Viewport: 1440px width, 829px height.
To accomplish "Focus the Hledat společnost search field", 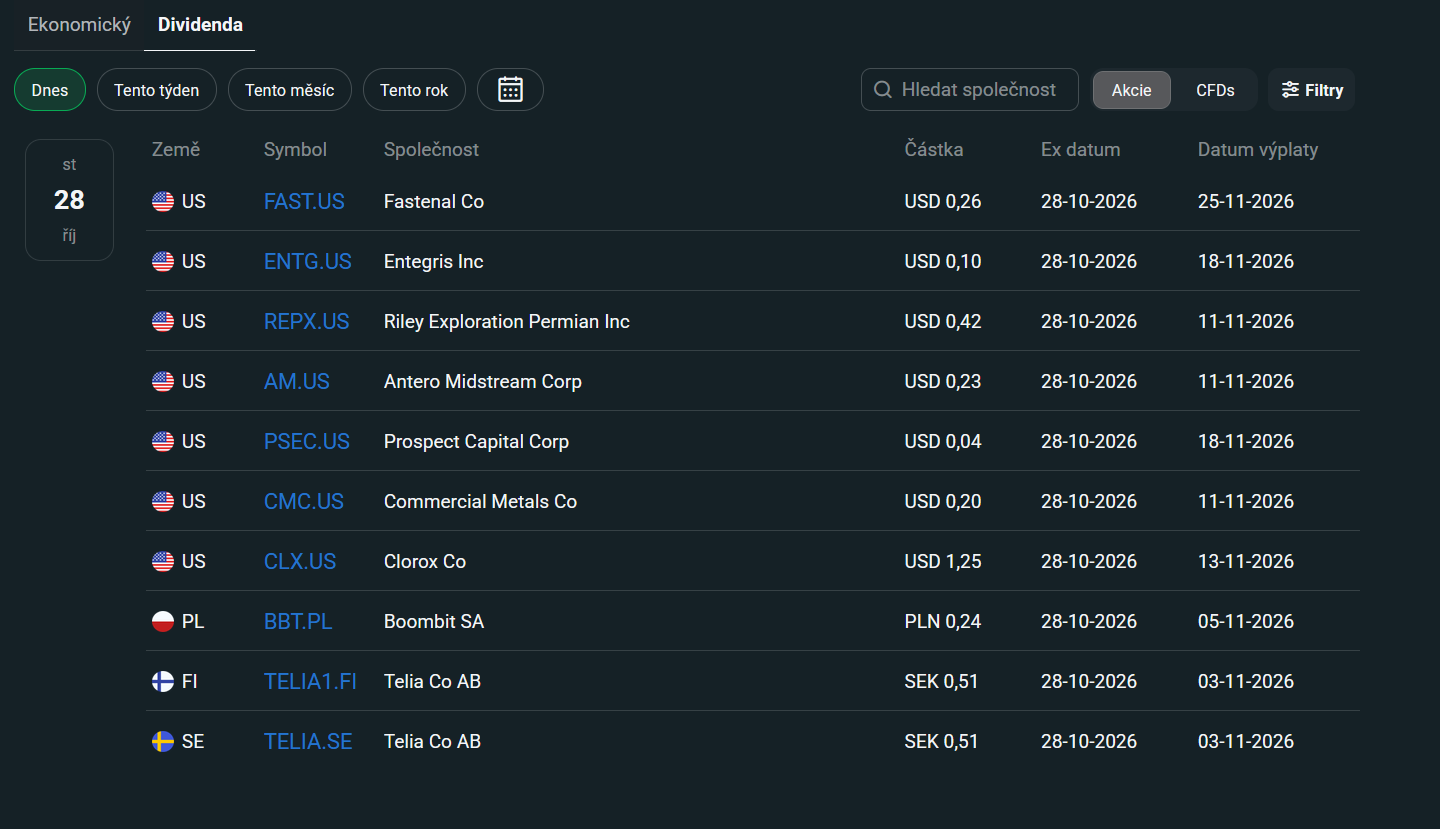I will (x=970, y=90).
